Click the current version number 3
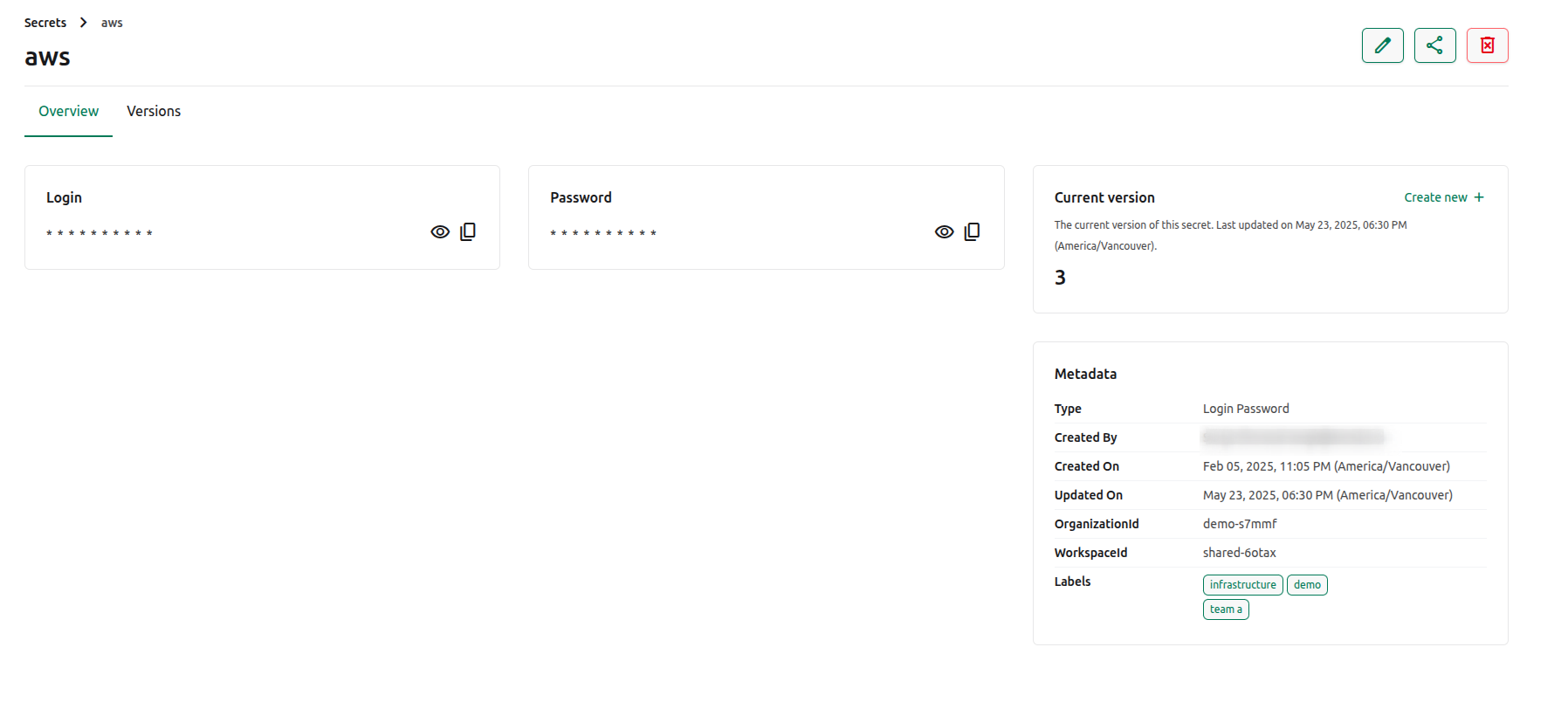This screenshot has height=723, width=1568. (1060, 278)
